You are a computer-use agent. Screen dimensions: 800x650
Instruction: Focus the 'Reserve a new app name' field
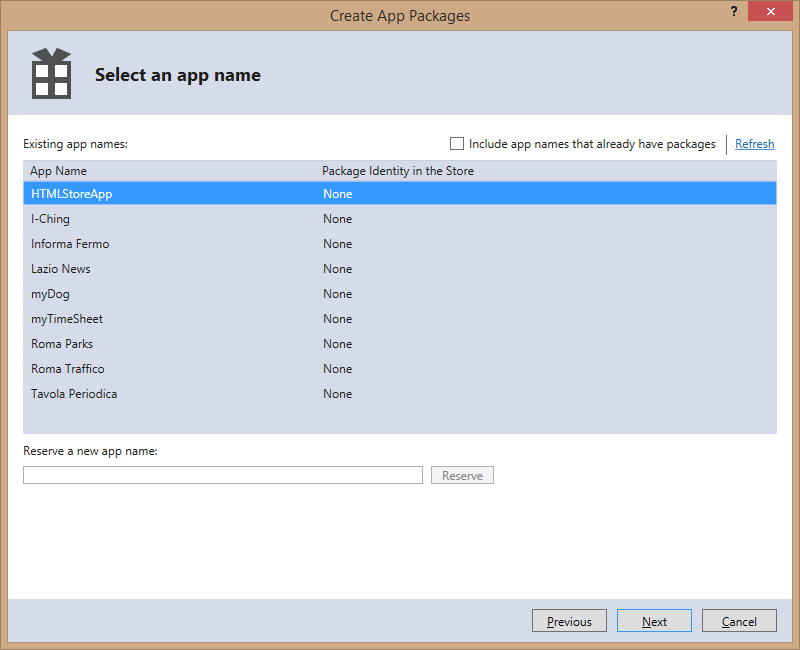click(x=223, y=476)
